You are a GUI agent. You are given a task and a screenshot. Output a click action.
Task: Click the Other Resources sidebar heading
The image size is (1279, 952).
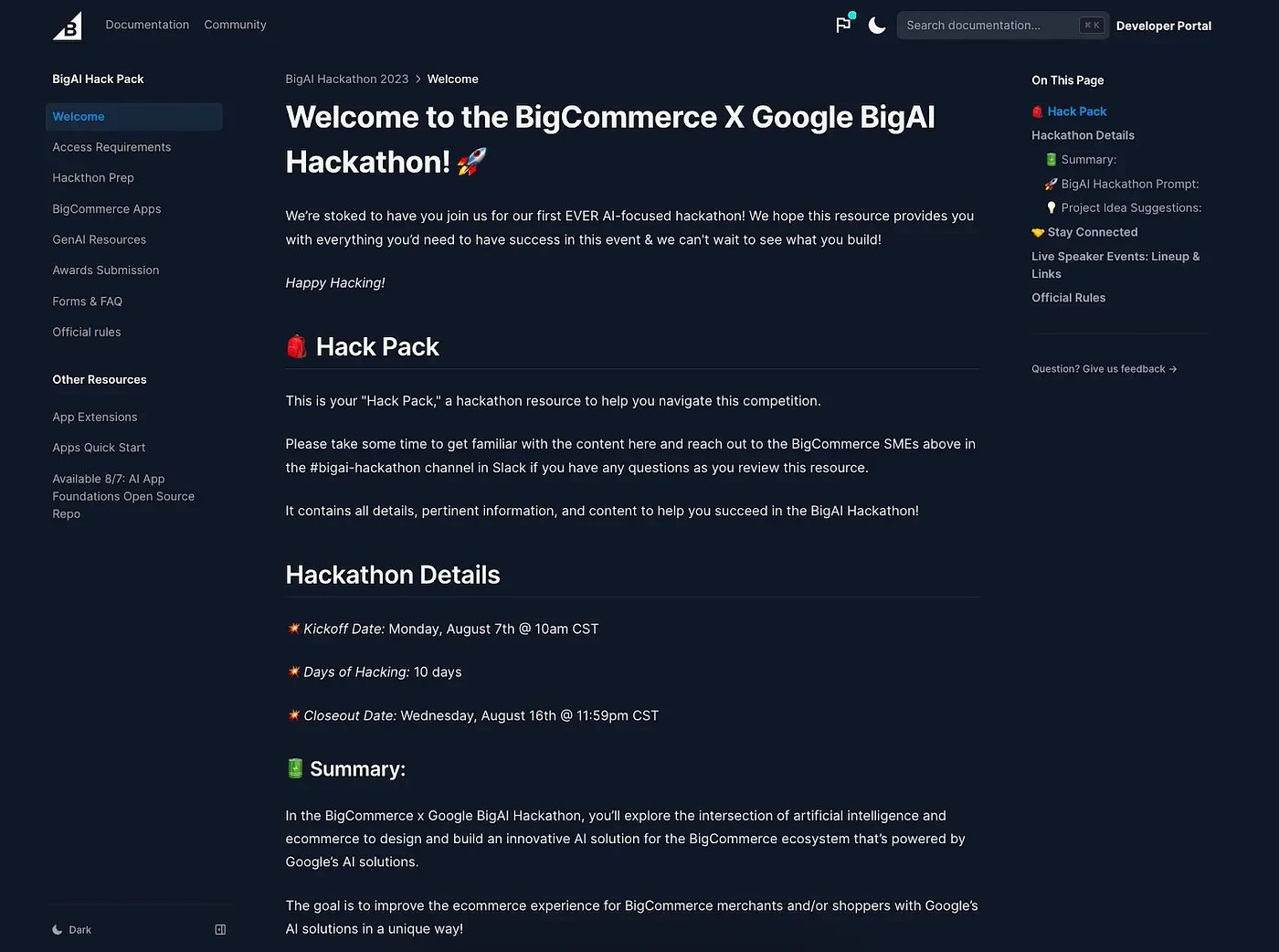tap(100, 380)
